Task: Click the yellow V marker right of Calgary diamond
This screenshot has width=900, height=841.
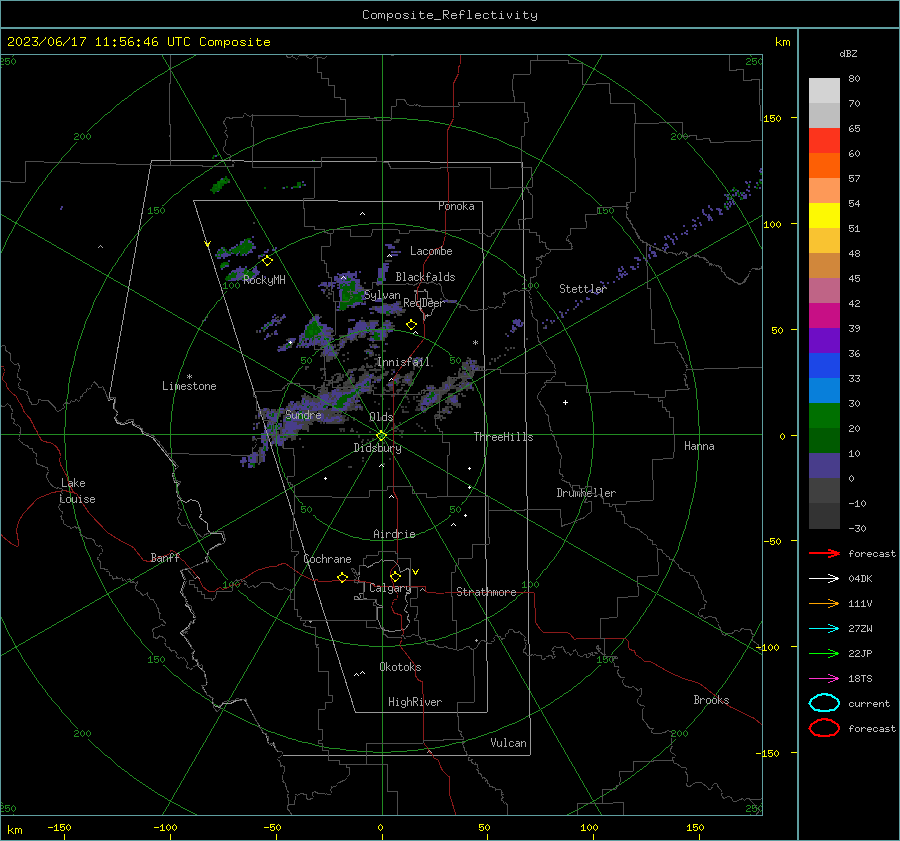Action: (x=416, y=572)
